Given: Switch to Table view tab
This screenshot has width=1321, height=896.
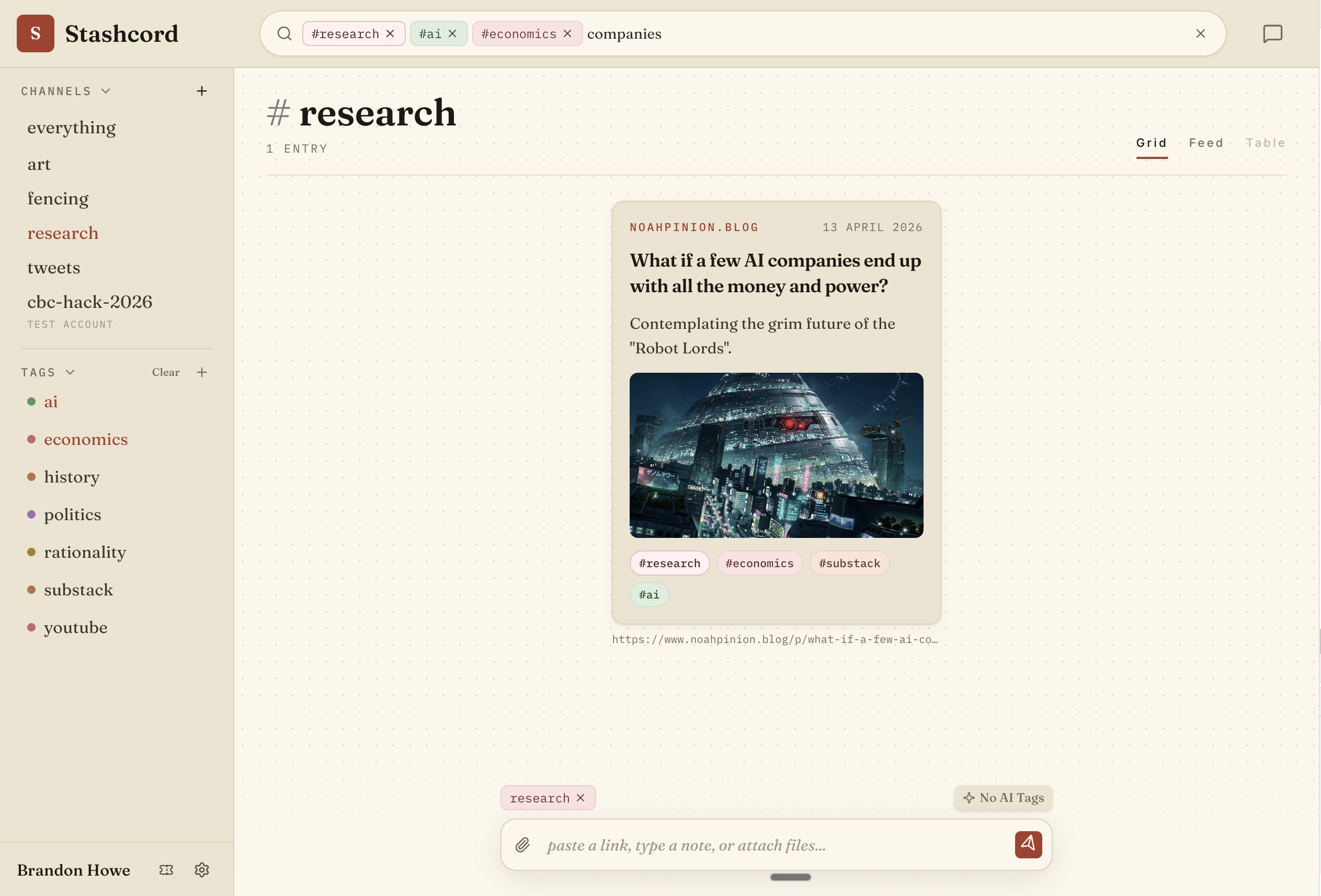Looking at the screenshot, I should click(1265, 143).
